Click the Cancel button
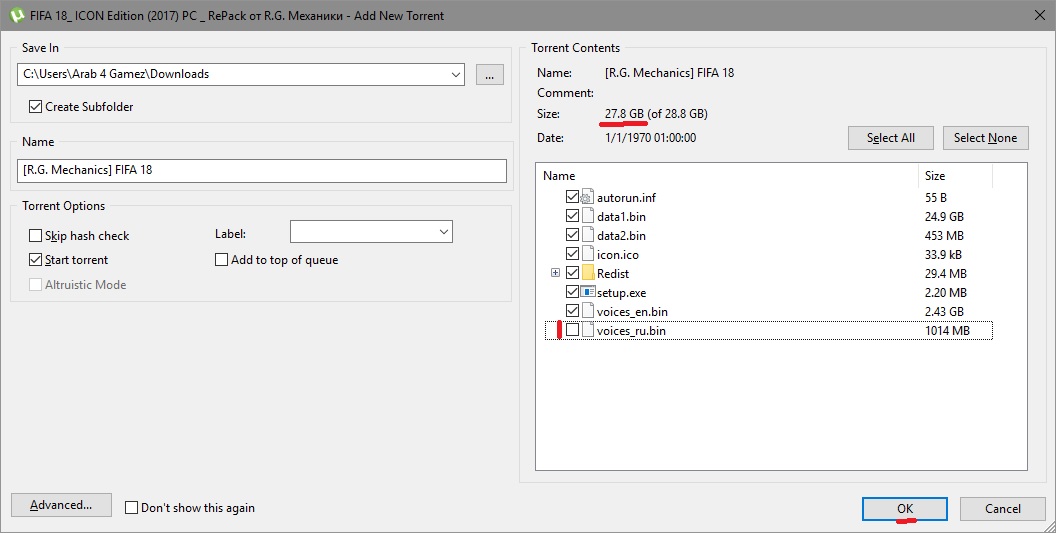 [x=1002, y=509]
